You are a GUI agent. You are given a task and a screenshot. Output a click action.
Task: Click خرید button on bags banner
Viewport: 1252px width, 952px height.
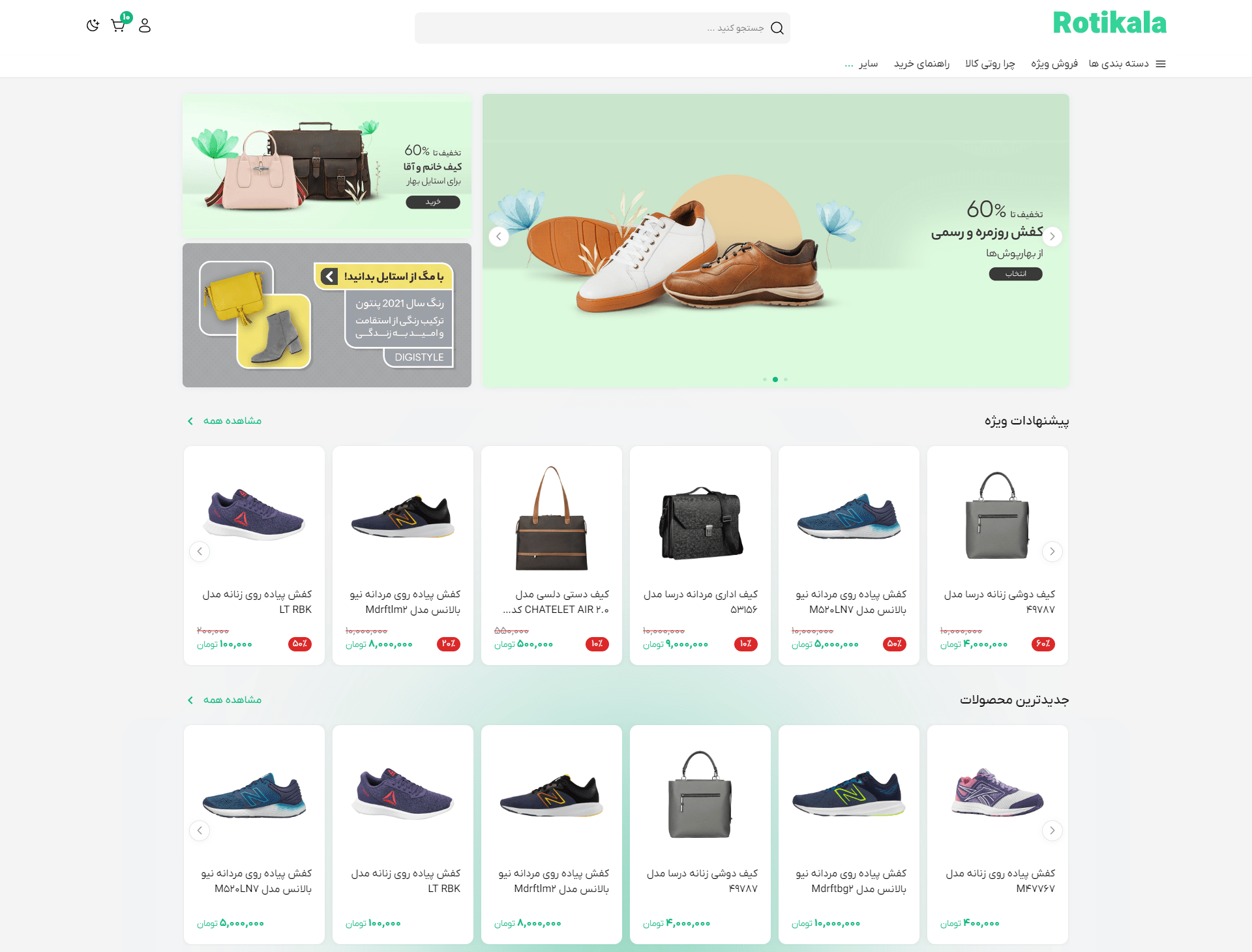[x=433, y=202]
